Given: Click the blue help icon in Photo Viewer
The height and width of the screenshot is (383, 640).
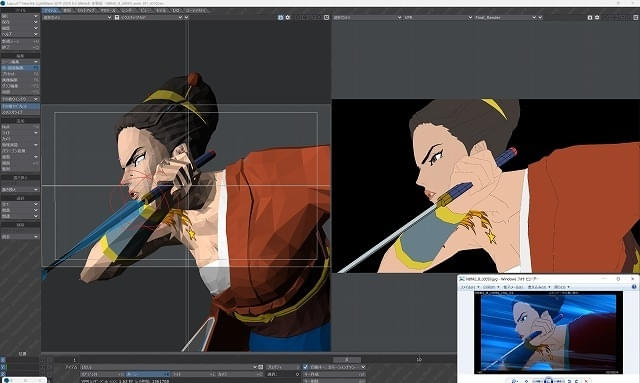Looking at the screenshot, I should pyautogui.click(x=634, y=287).
